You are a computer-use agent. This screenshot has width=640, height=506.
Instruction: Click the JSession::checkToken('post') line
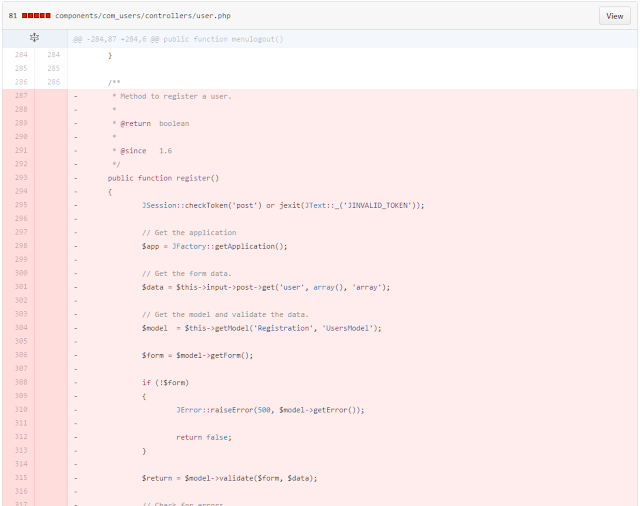[283, 205]
